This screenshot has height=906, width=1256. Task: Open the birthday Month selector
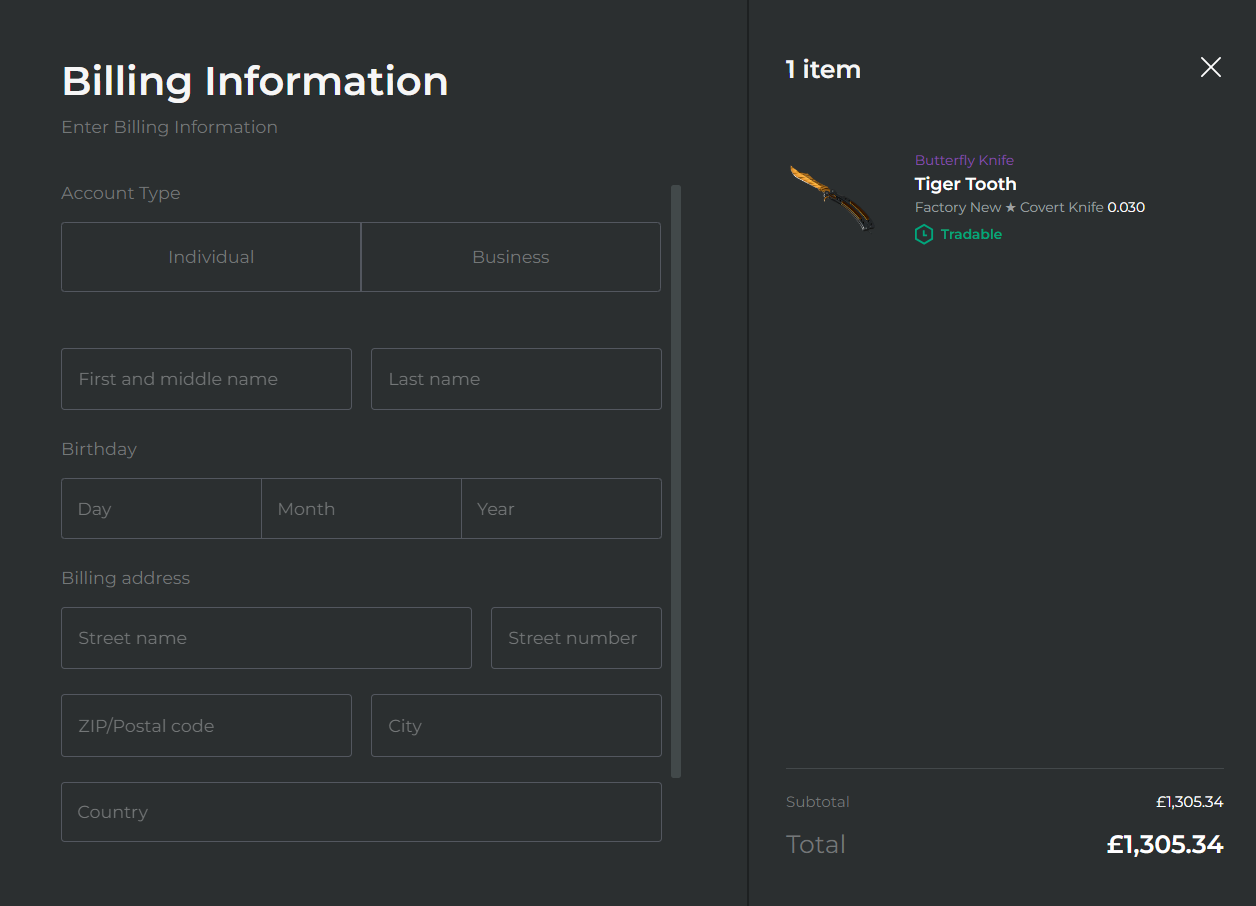pyautogui.click(x=361, y=509)
